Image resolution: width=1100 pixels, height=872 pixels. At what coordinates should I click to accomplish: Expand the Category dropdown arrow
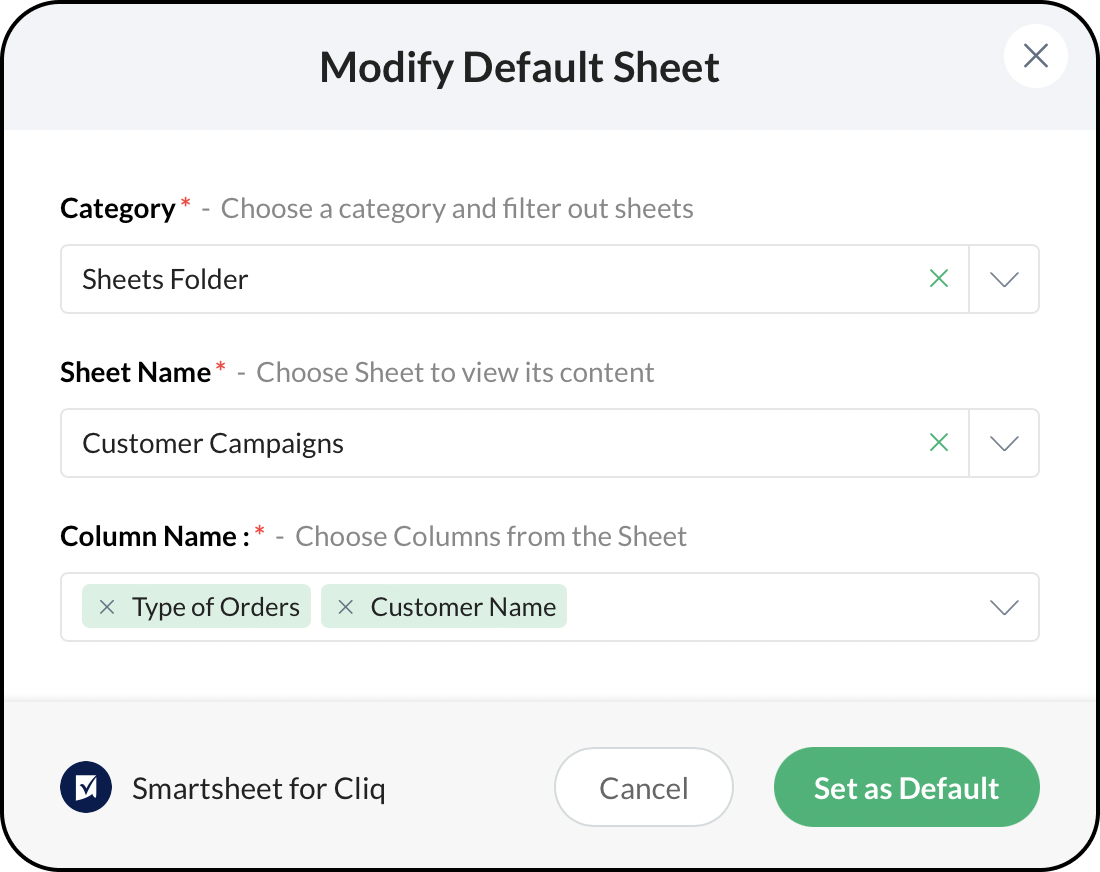coord(1003,279)
